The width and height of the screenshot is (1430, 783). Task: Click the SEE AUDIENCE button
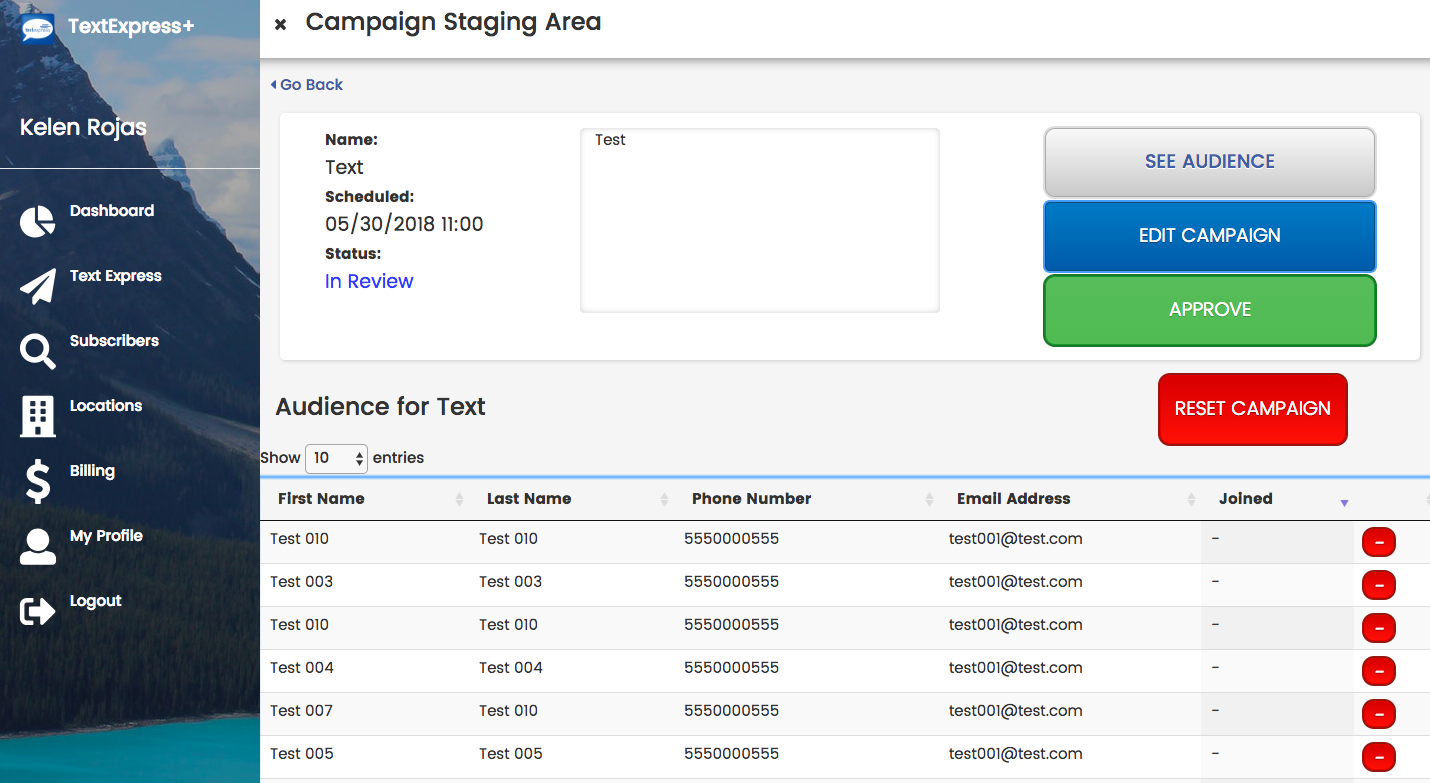pyautogui.click(x=1210, y=162)
